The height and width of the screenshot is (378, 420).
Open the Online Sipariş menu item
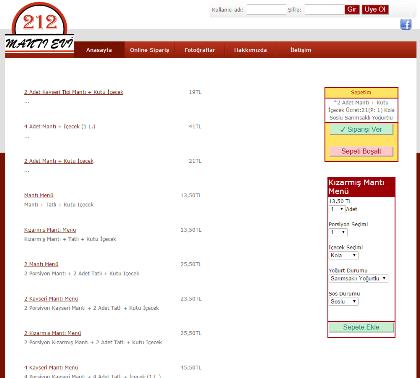point(149,50)
